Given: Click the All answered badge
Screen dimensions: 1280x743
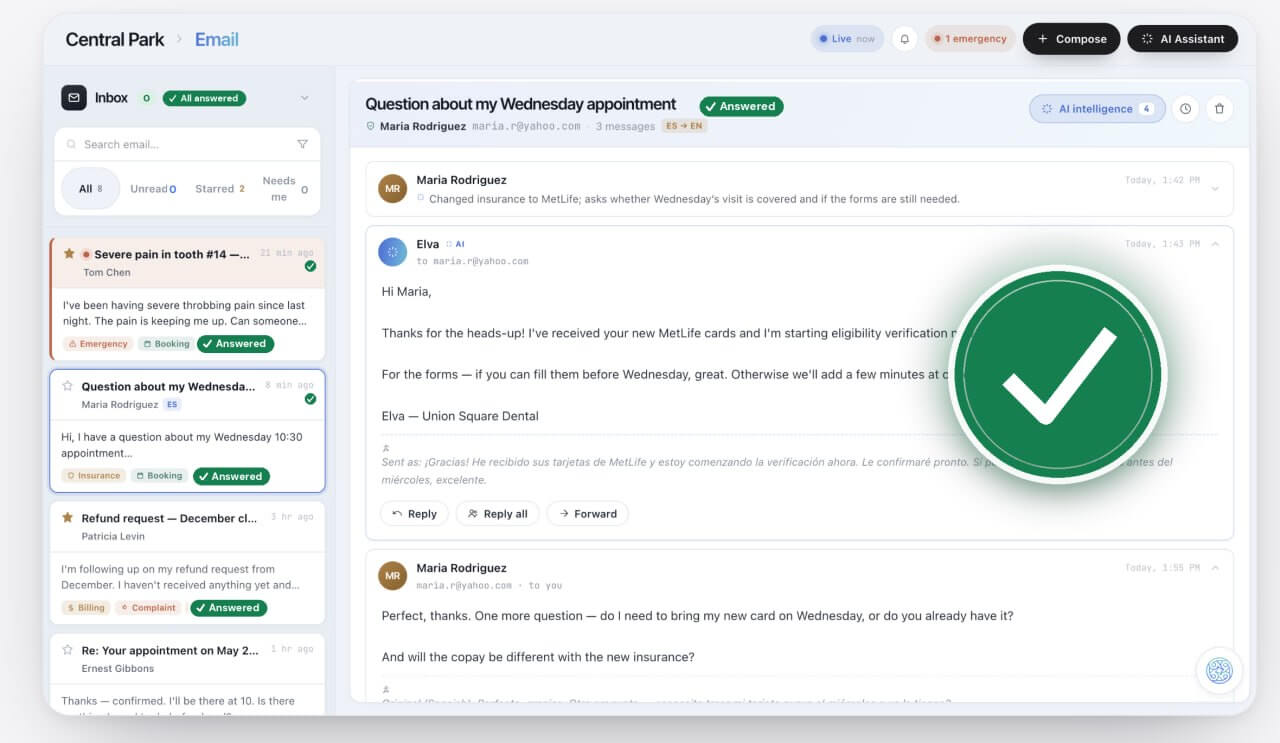Looking at the screenshot, I should pyautogui.click(x=204, y=98).
